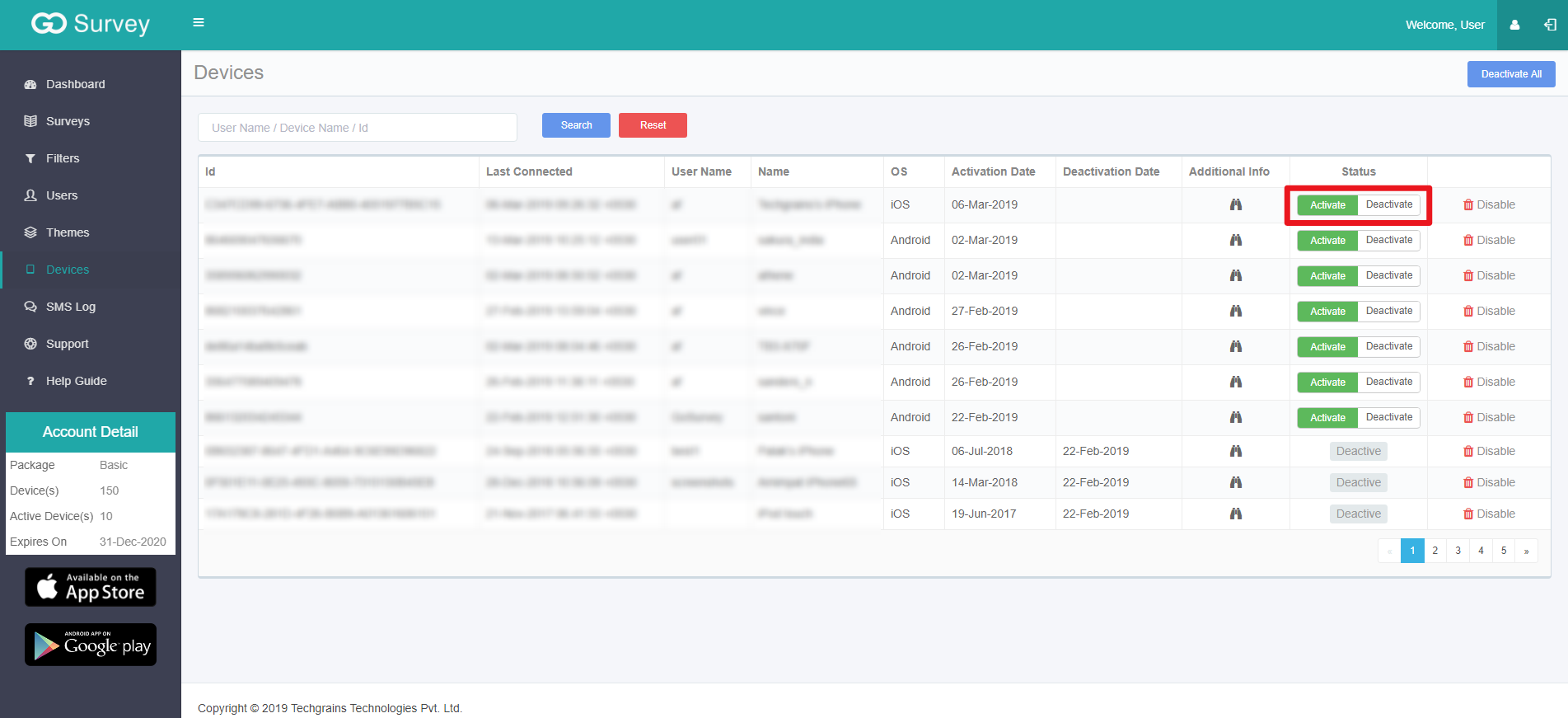Viewport: 1568px width, 718px height.
Task: Click the next page arrow in pagination
Action: [1527, 551]
